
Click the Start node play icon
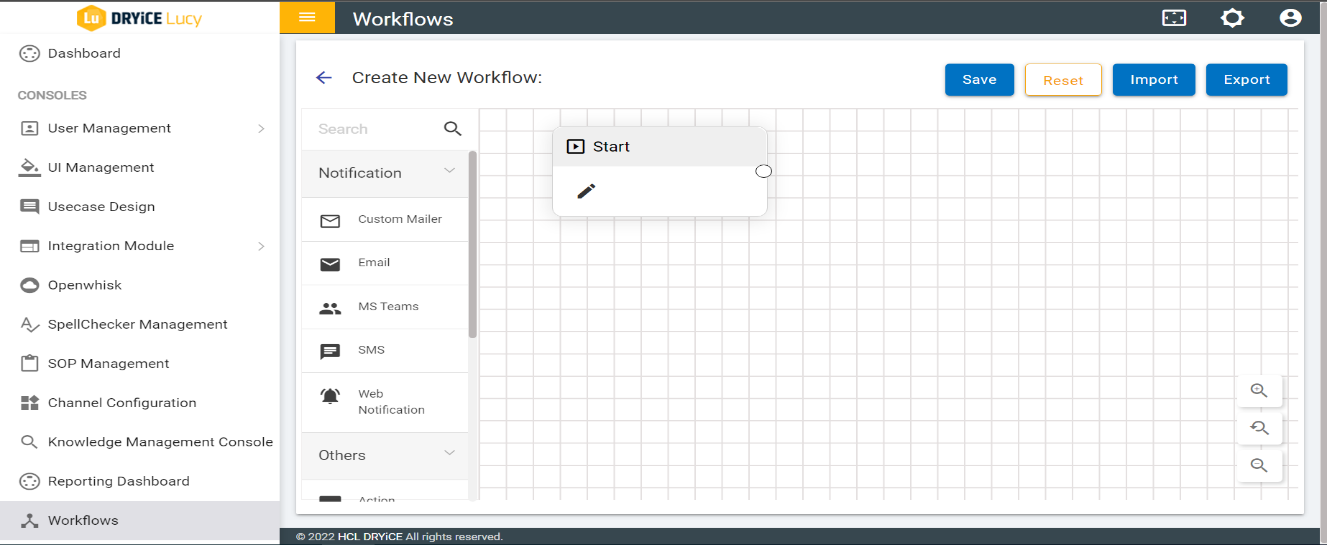tap(575, 146)
